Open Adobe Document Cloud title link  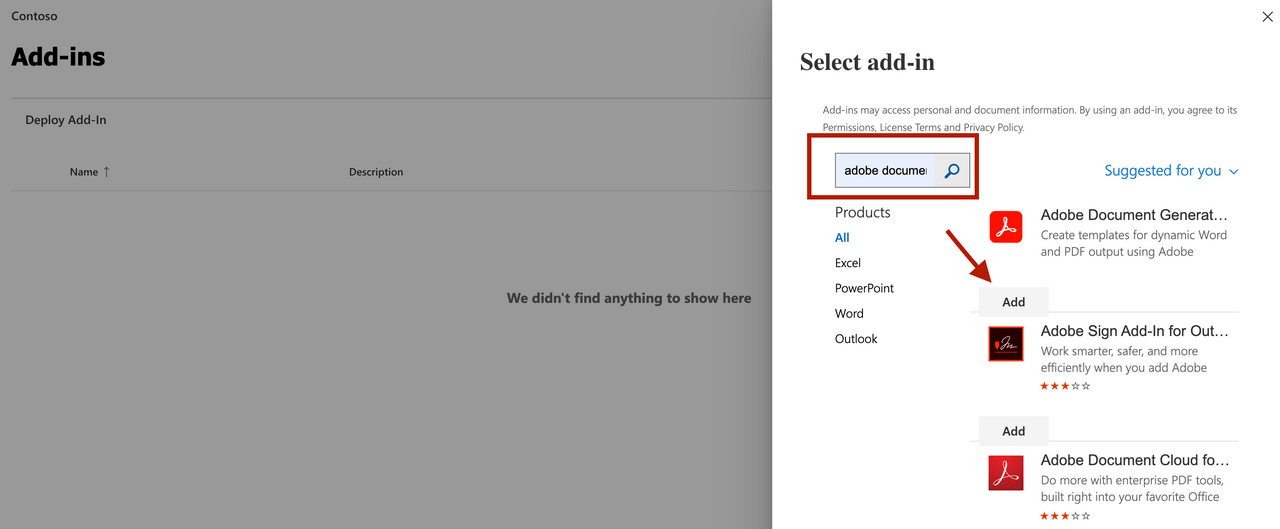(x=1134, y=461)
